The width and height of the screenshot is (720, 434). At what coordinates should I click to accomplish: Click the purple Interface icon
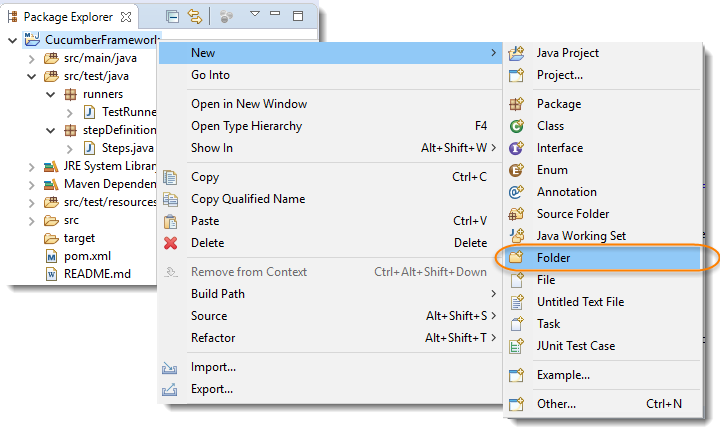[x=517, y=148]
